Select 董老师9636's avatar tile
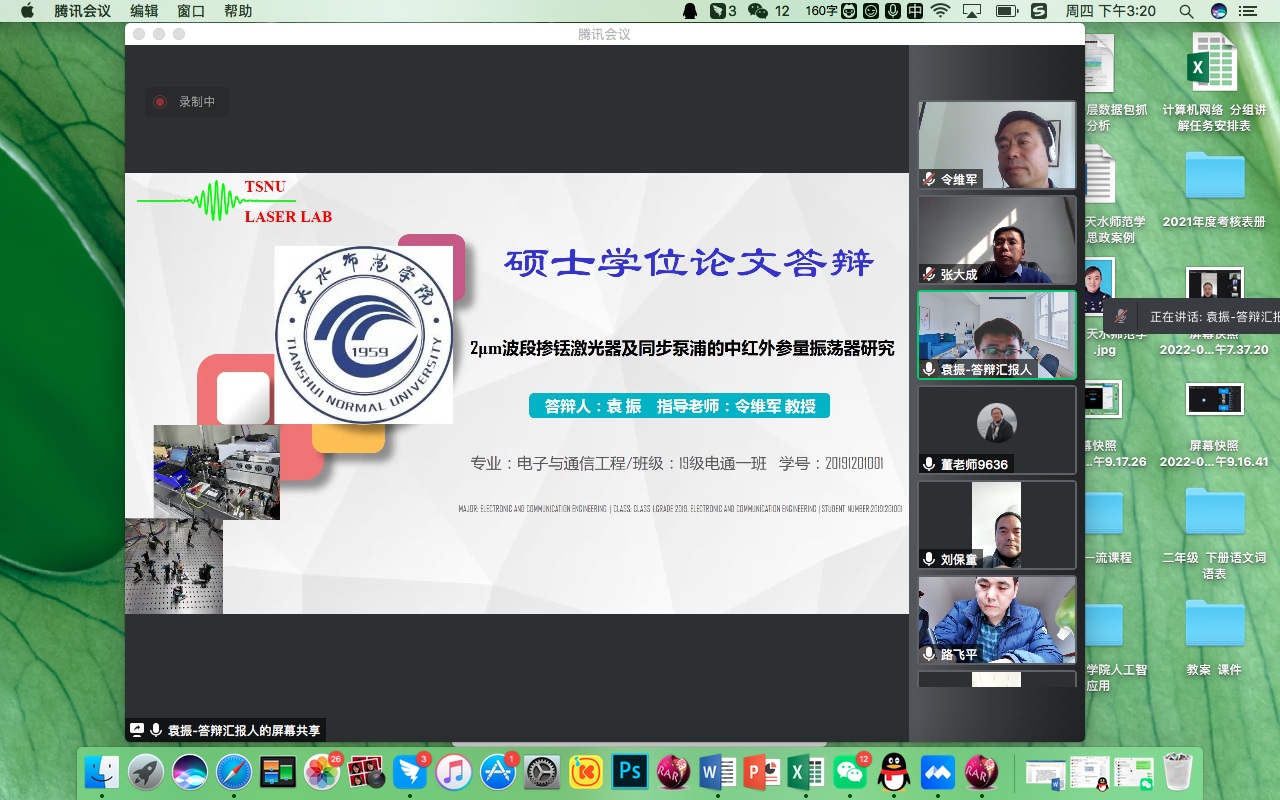The width and height of the screenshot is (1280, 800). (997, 430)
